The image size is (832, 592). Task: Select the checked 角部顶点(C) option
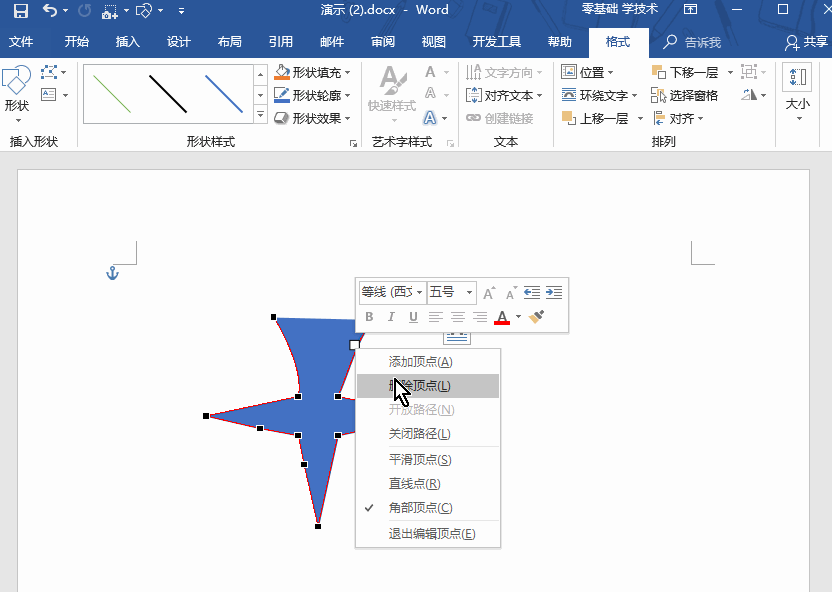(428, 508)
